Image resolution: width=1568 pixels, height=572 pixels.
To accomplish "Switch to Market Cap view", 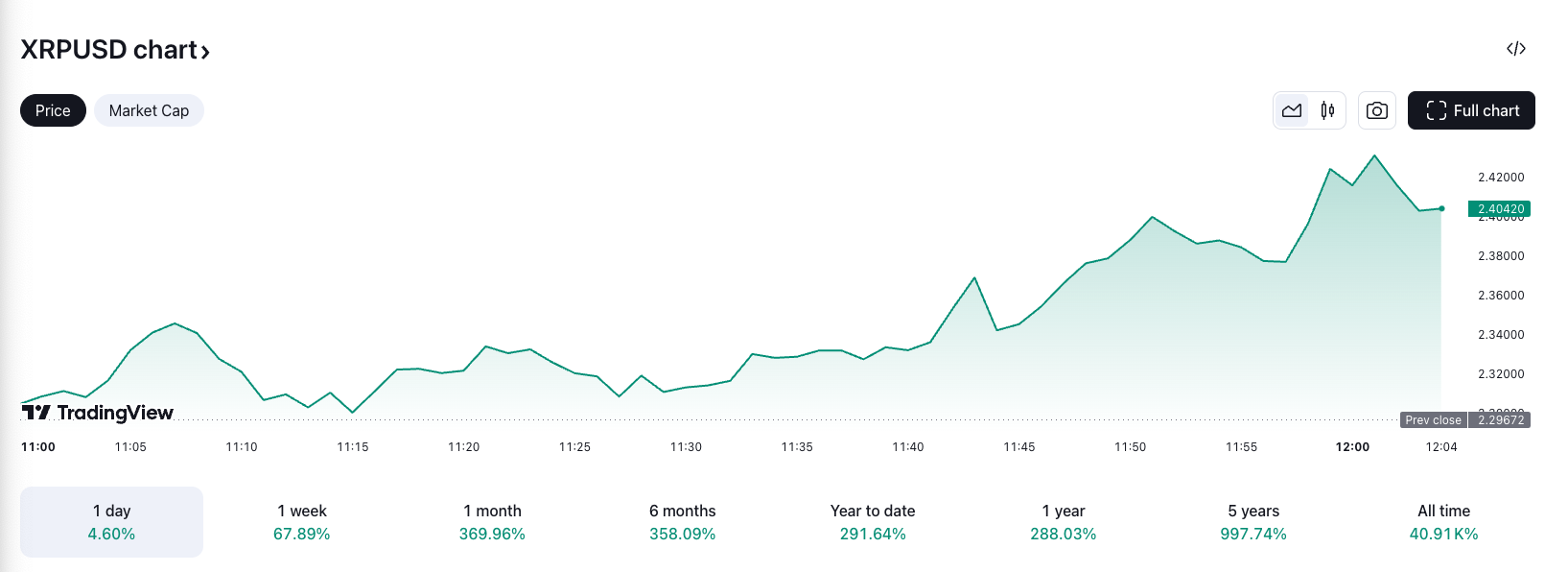I will coord(149,110).
